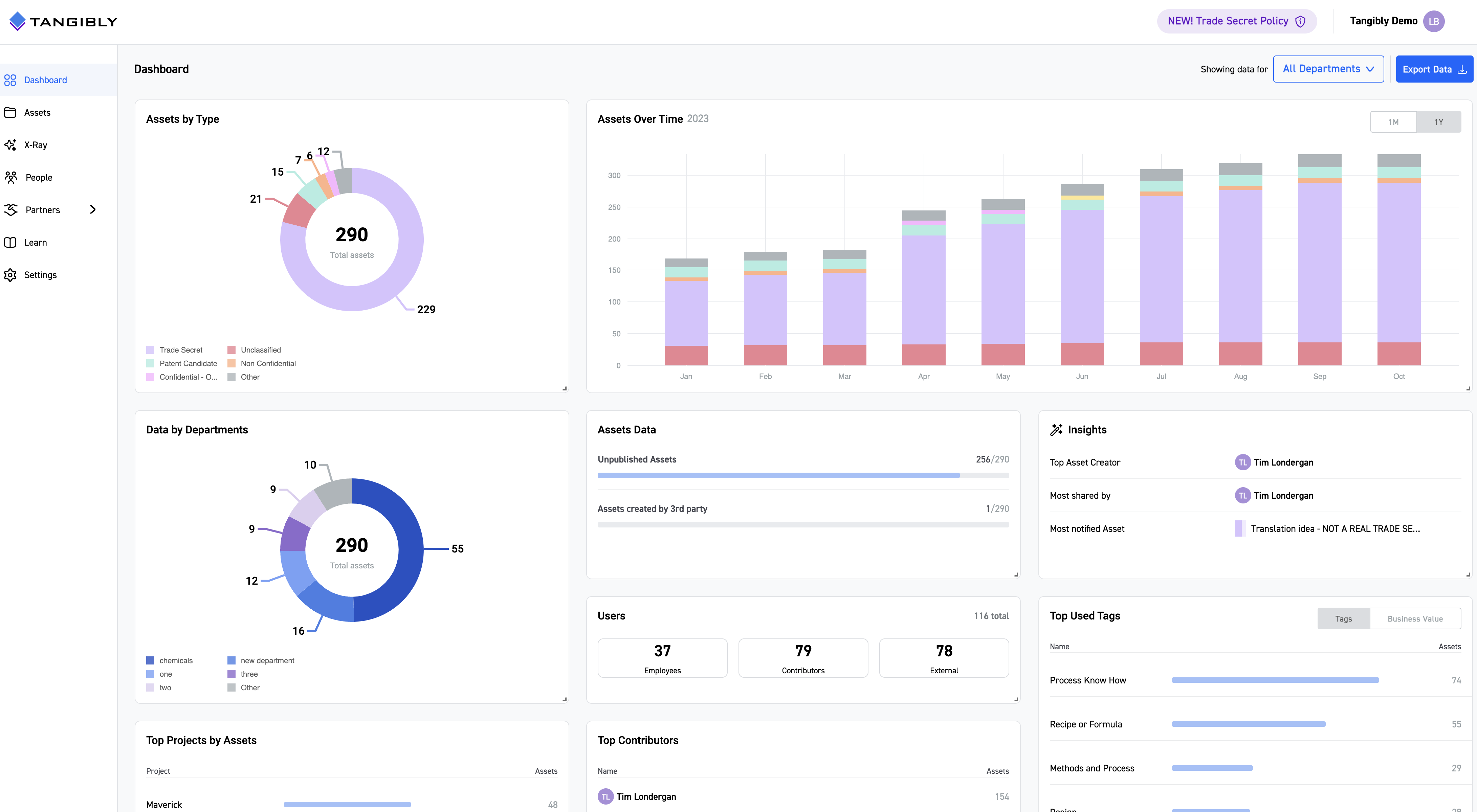Click resize handle of Assets by Type card
This screenshot has width=1477, height=812.
pos(565,388)
